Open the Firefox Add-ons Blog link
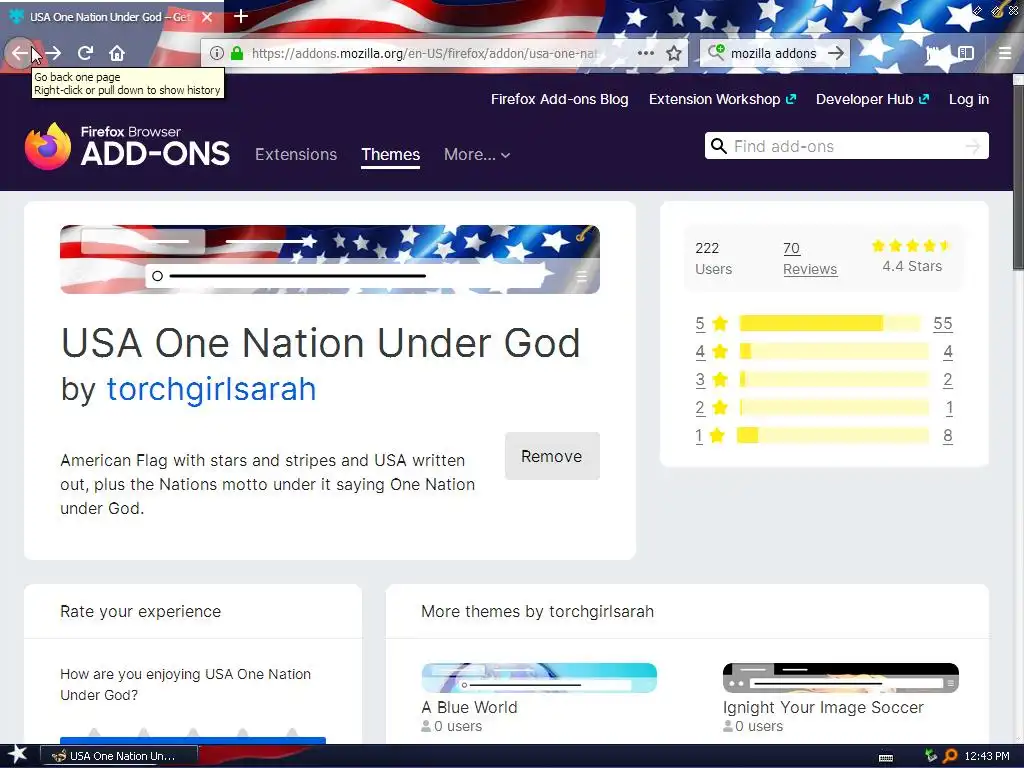This screenshot has height=768, width=1024. click(560, 99)
